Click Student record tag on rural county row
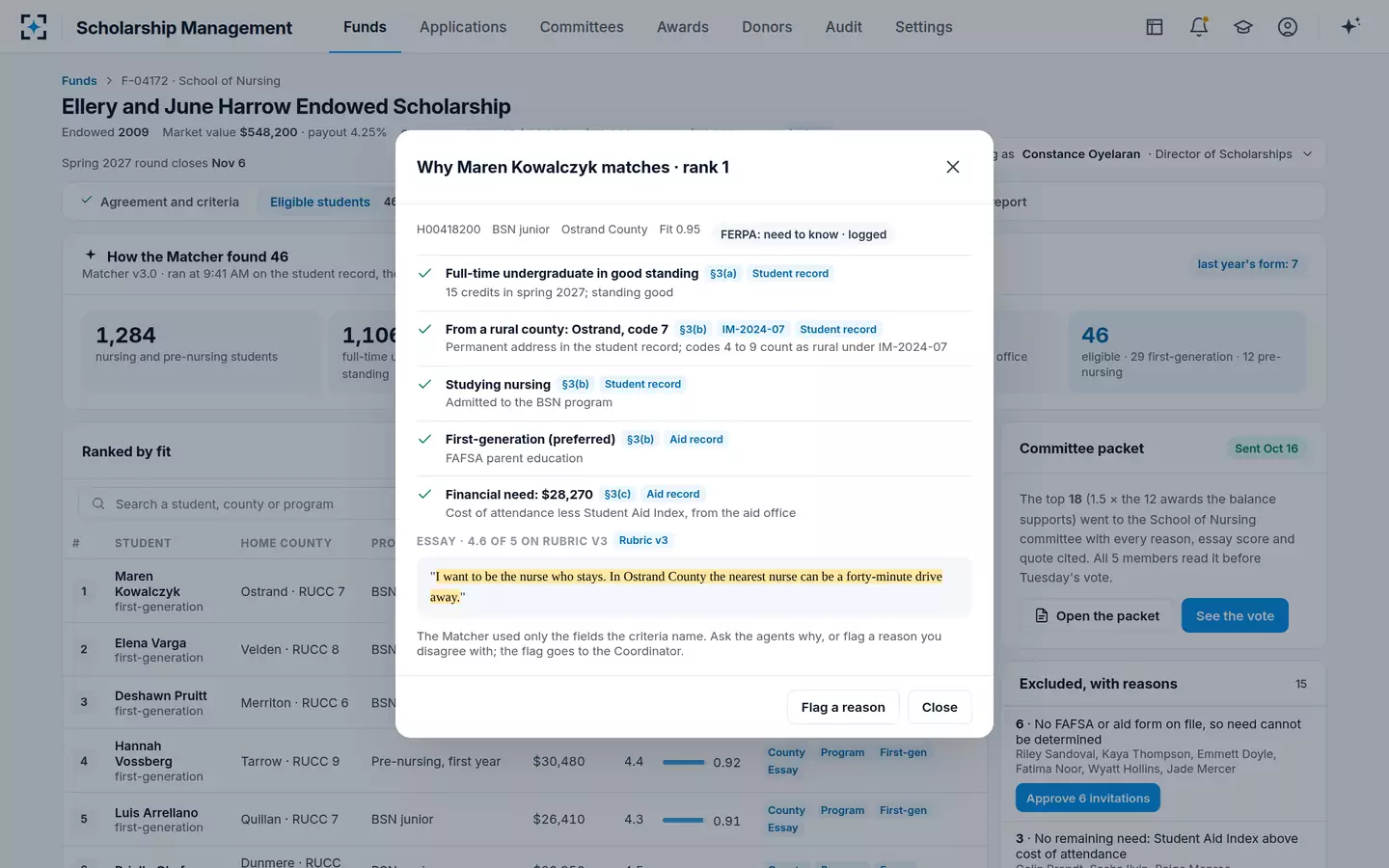 838,329
